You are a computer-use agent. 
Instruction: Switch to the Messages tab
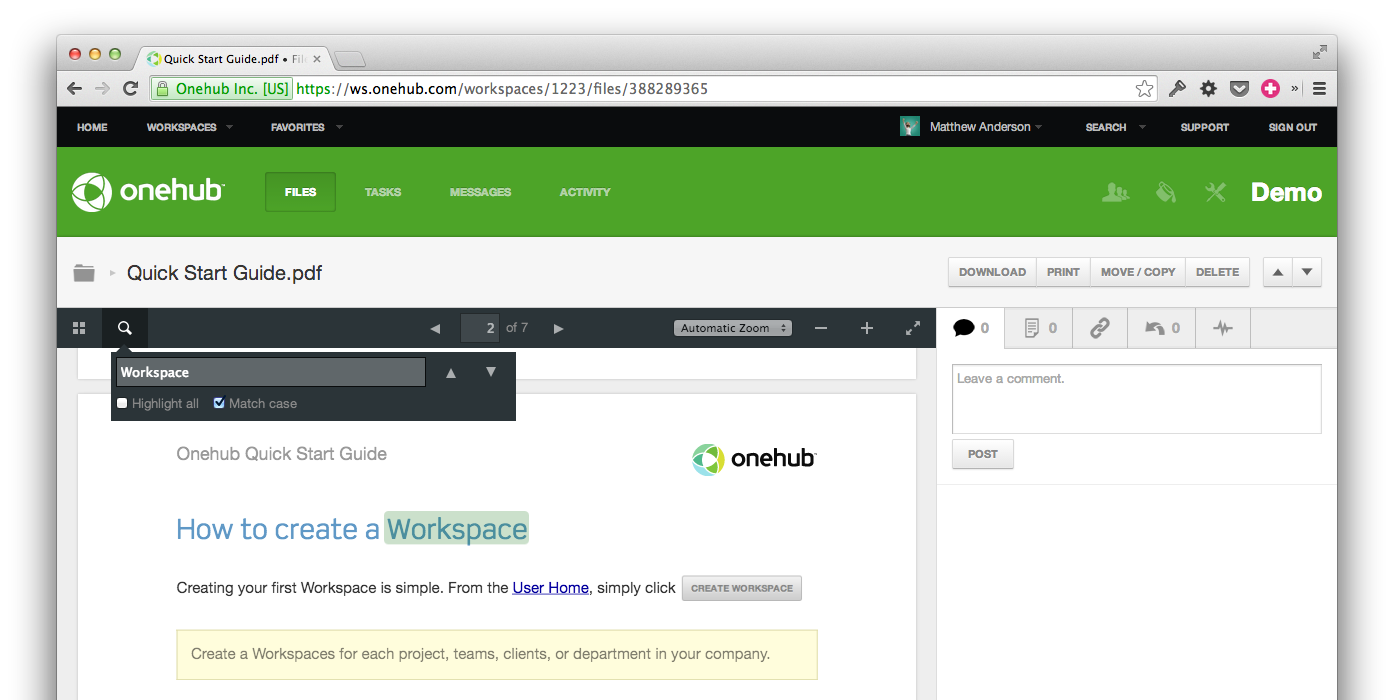tap(480, 192)
